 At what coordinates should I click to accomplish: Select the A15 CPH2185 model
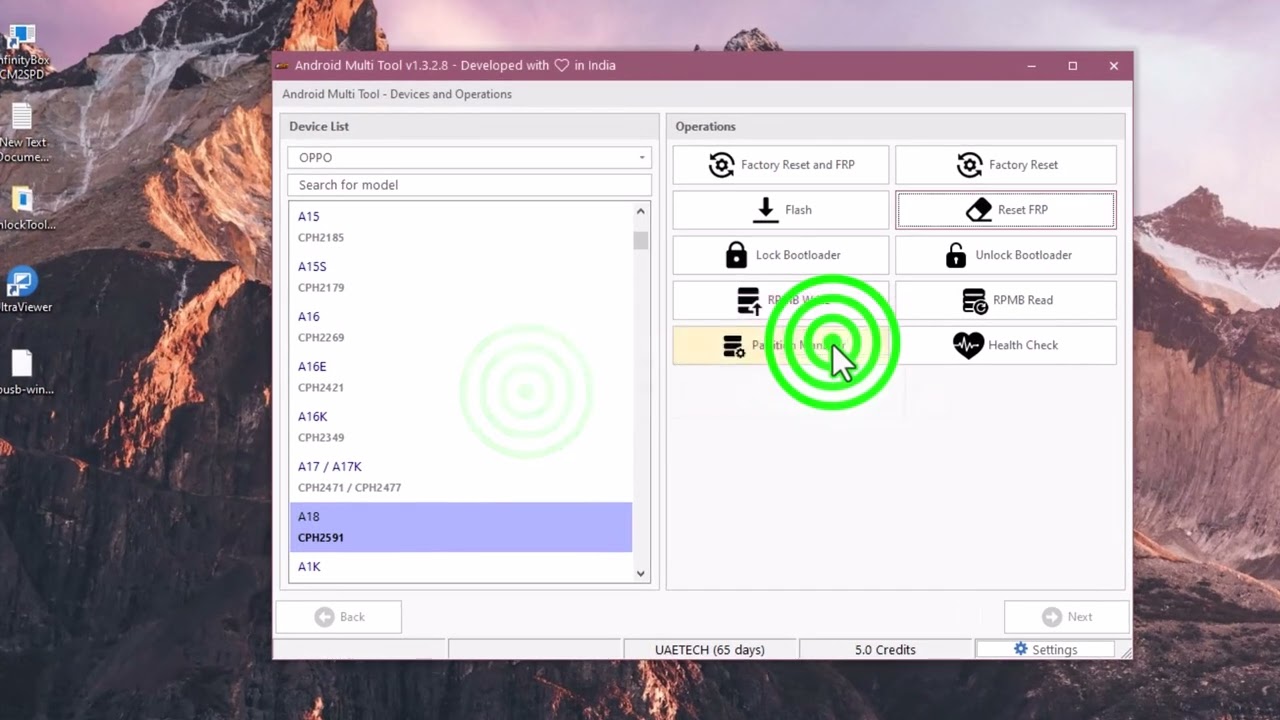point(461,226)
